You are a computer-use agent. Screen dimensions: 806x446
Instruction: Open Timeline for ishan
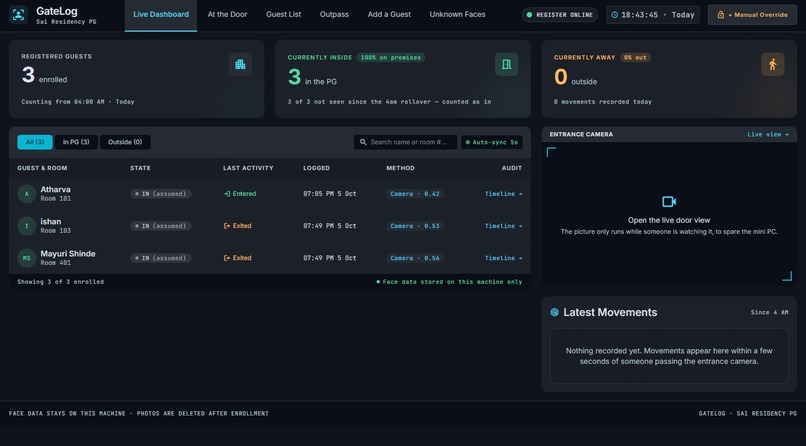[503, 226]
